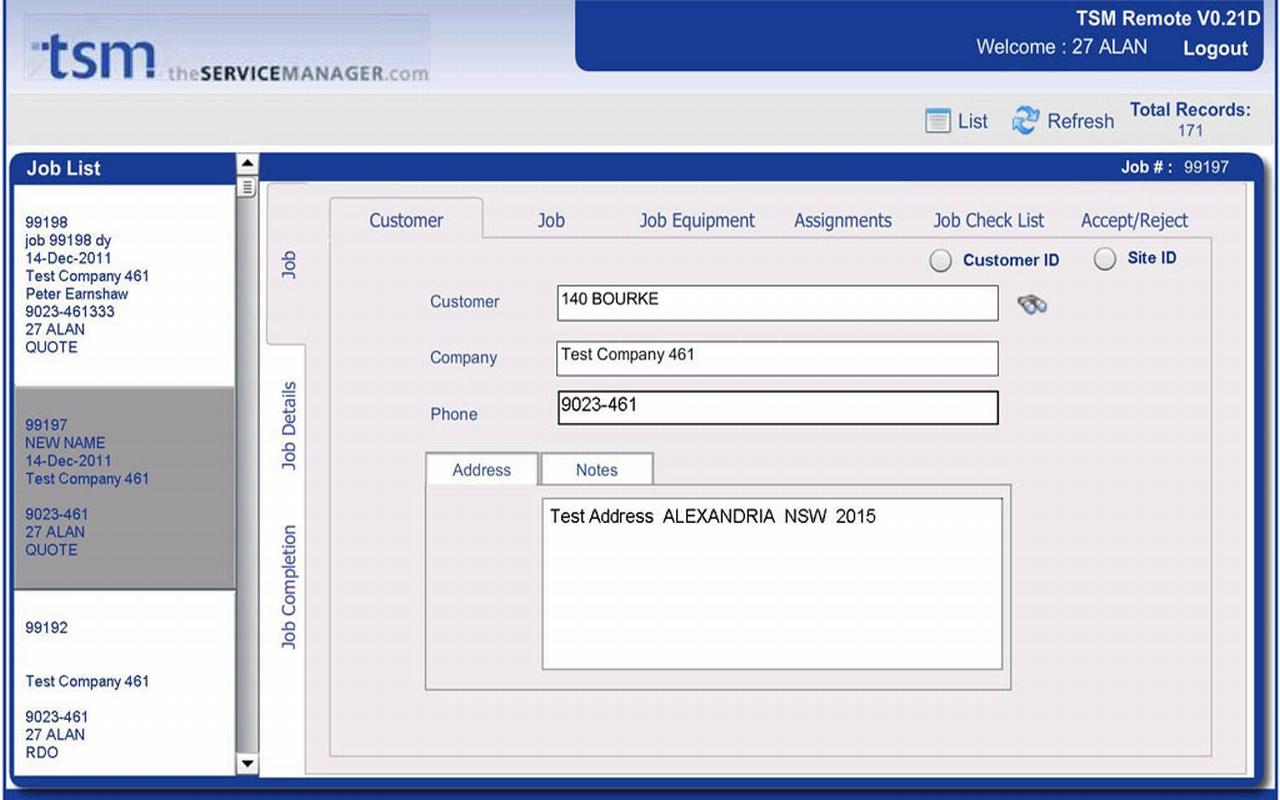The width and height of the screenshot is (1280, 800).
Task: Click the TSM Remote V0.21D version text
Action: [1168, 18]
